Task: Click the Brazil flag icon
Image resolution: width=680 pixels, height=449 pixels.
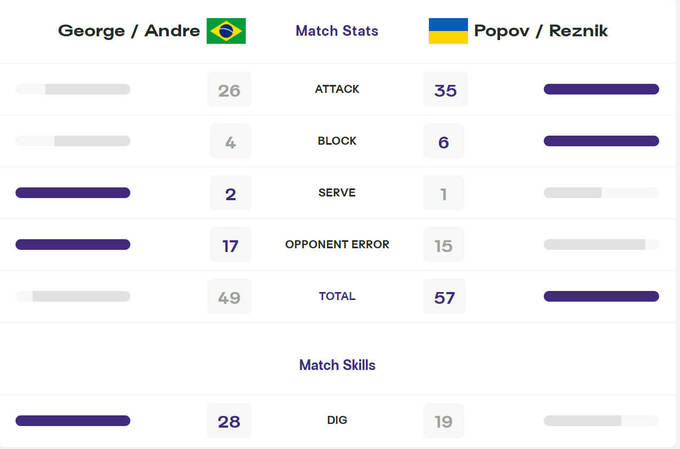Action: (x=226, y=31)
